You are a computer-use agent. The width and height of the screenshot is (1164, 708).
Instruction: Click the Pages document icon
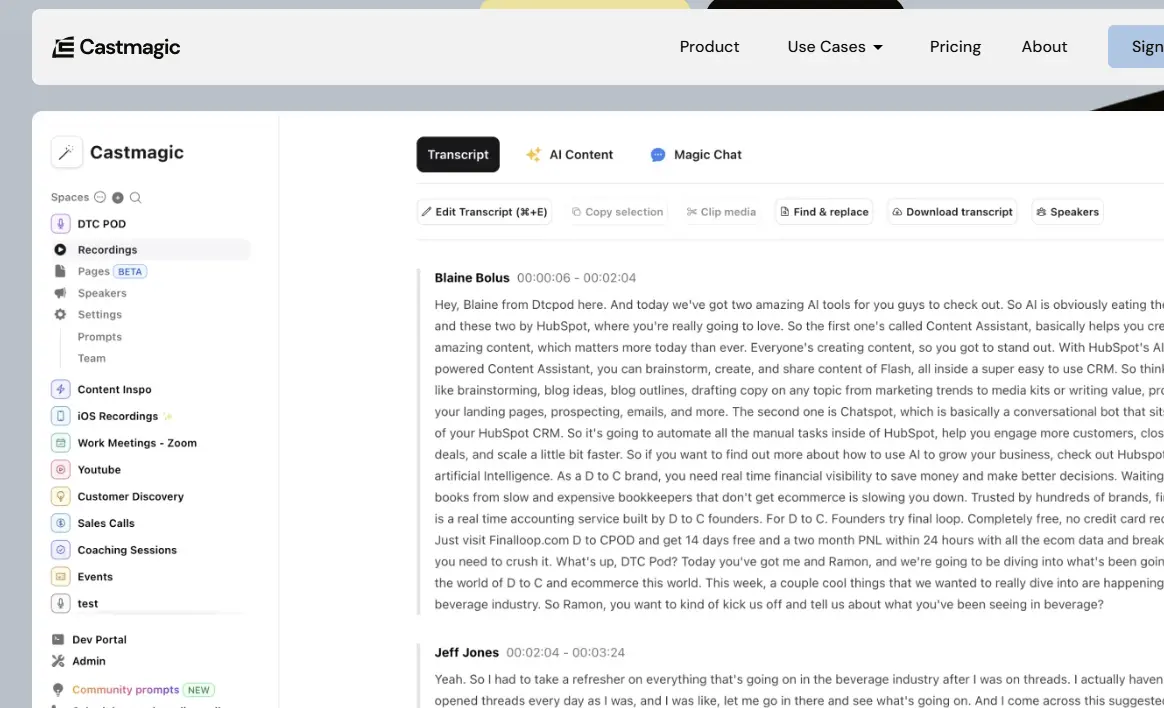coord(60,271)
